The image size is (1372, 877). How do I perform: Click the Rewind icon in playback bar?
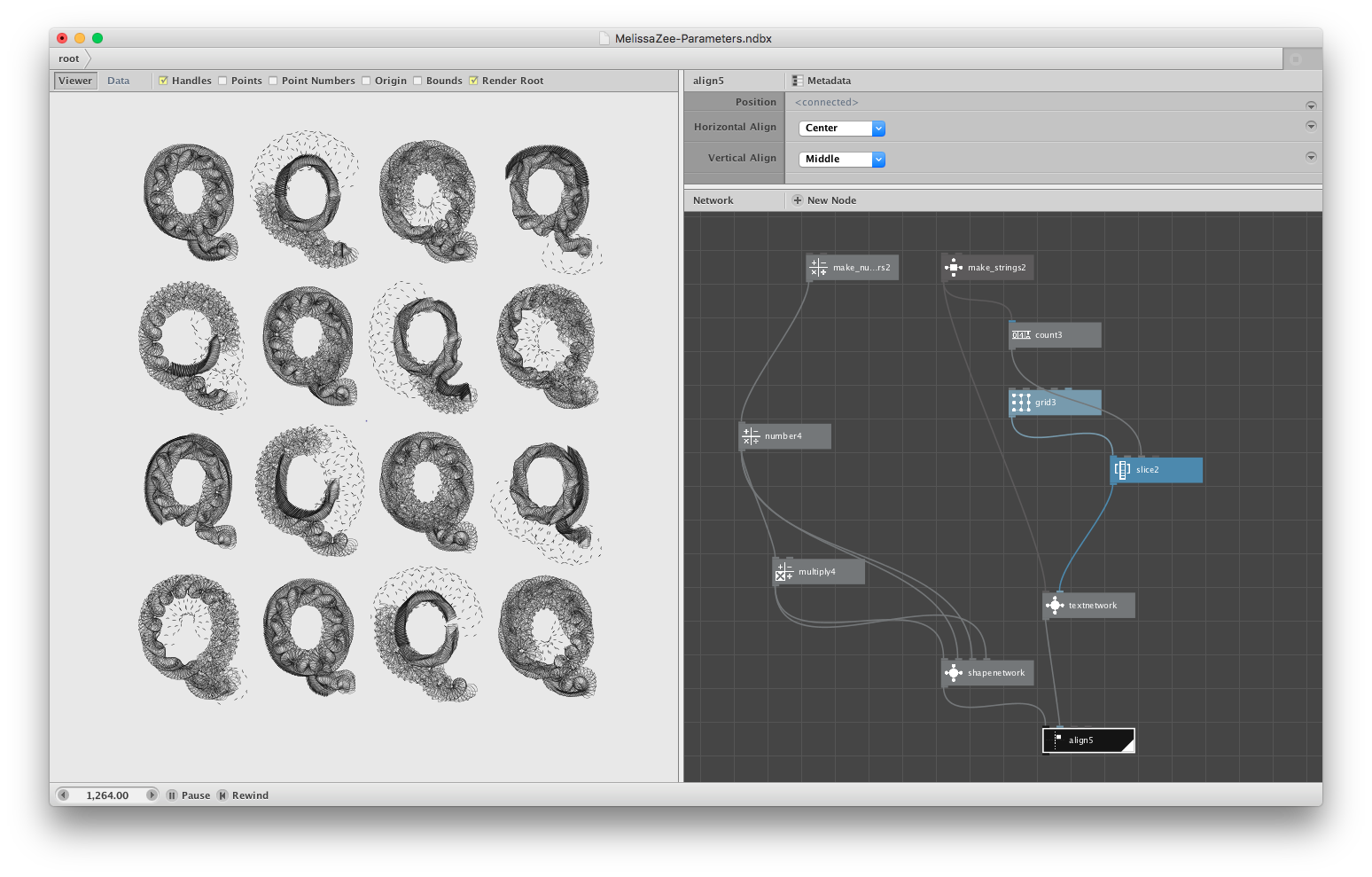tap(222, 795)
